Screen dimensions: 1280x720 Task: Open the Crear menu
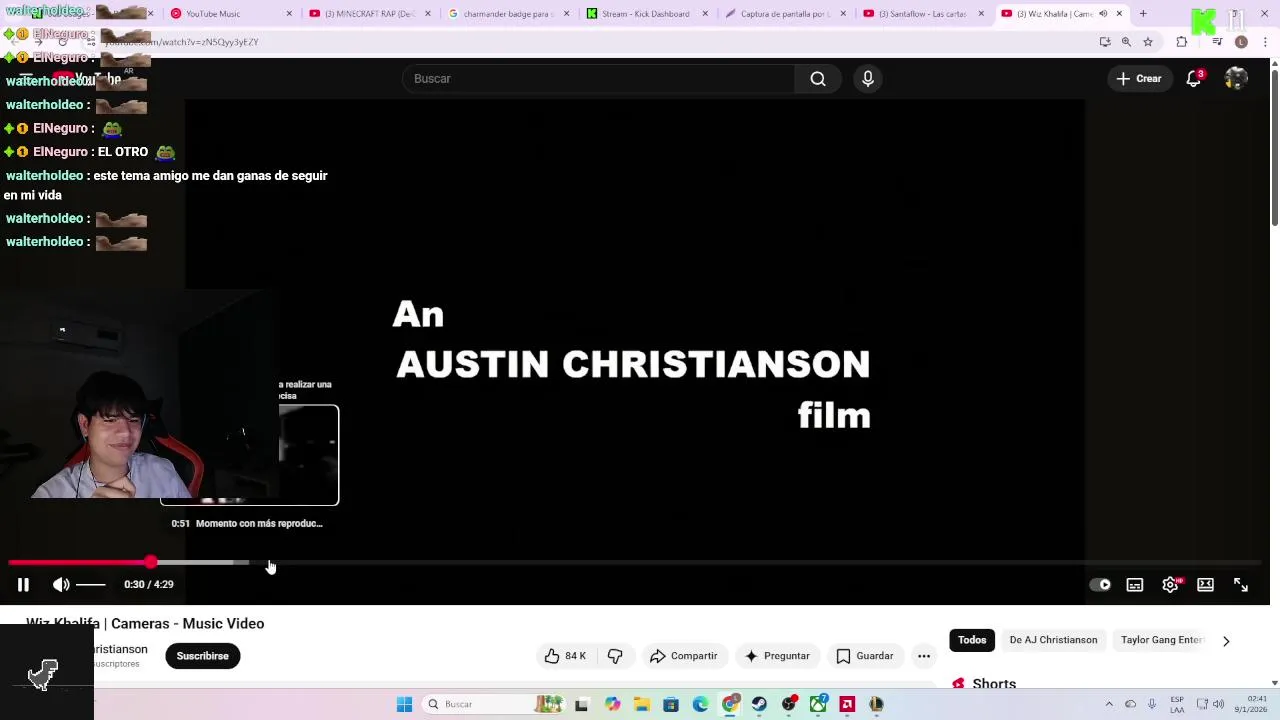pos(1139,79)
